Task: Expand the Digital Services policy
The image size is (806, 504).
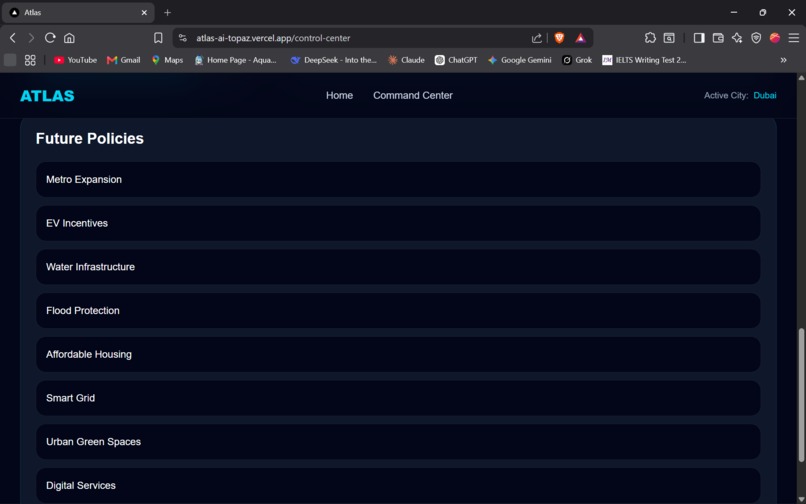Action: tap(398, 485)
